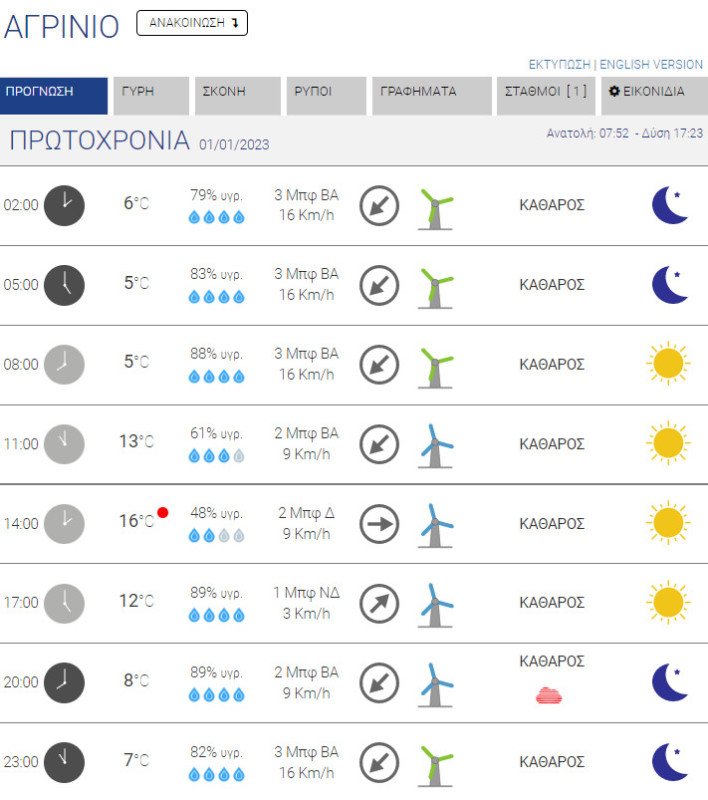Open the ΓΡΑΦΗΜΑΤΑ charts tab
708x800 pixels.
431,92
